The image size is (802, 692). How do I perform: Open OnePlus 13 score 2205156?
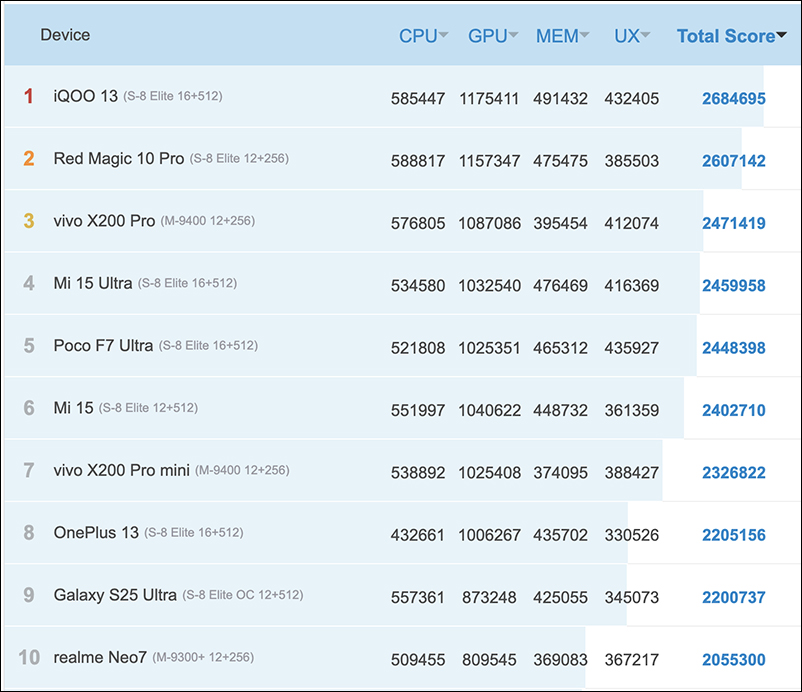point(733,535)
